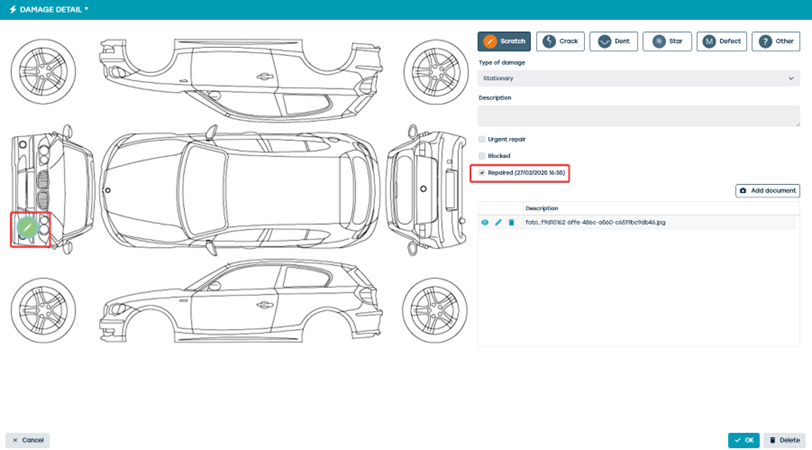
Task: Click the hood in top view
Action: click(x=142, y=190)
